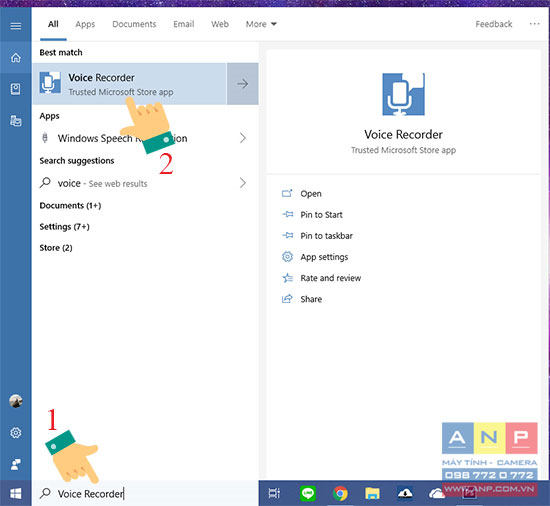
Task: Open File Explorer from the taskbar
Action: [372, 493]
